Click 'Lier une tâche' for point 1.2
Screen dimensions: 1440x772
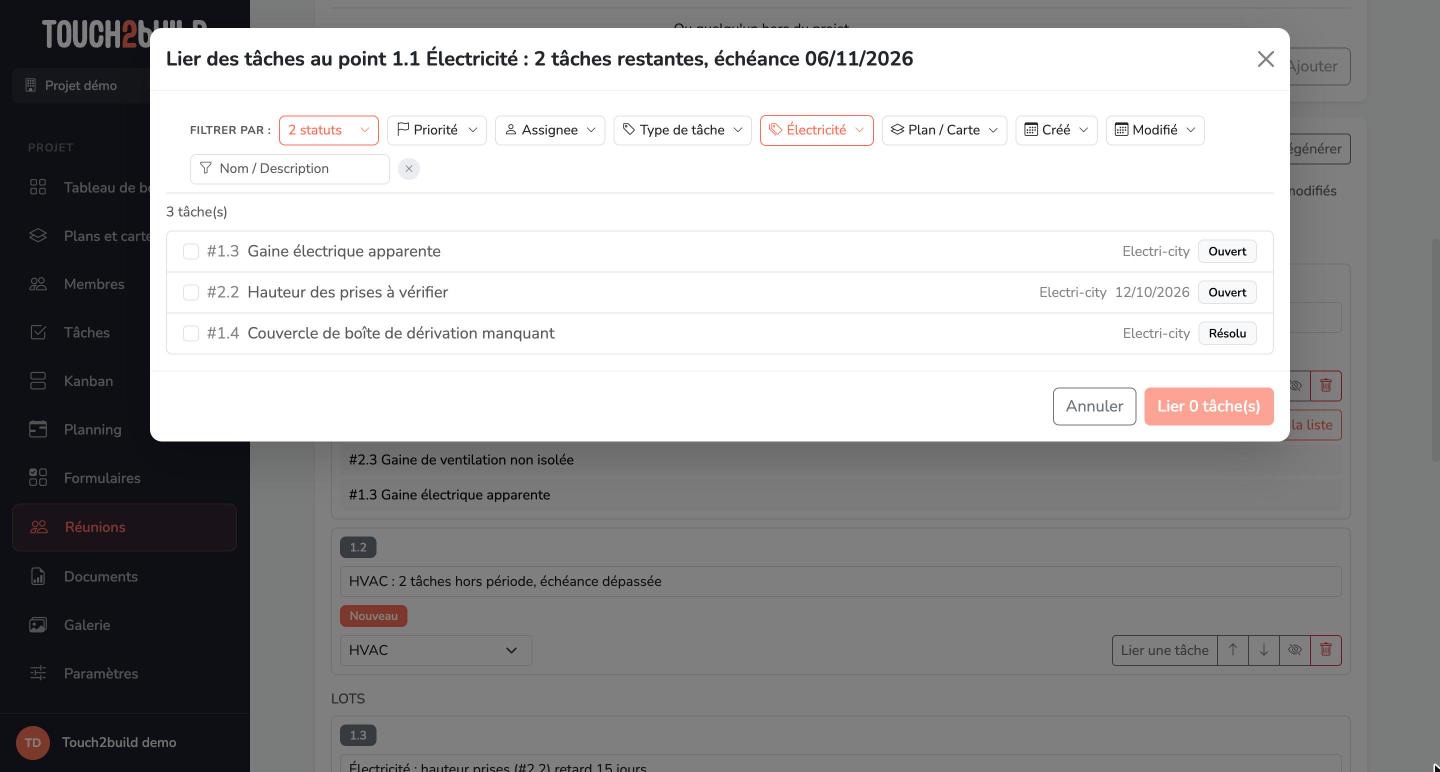click(x=1164, y=650)
